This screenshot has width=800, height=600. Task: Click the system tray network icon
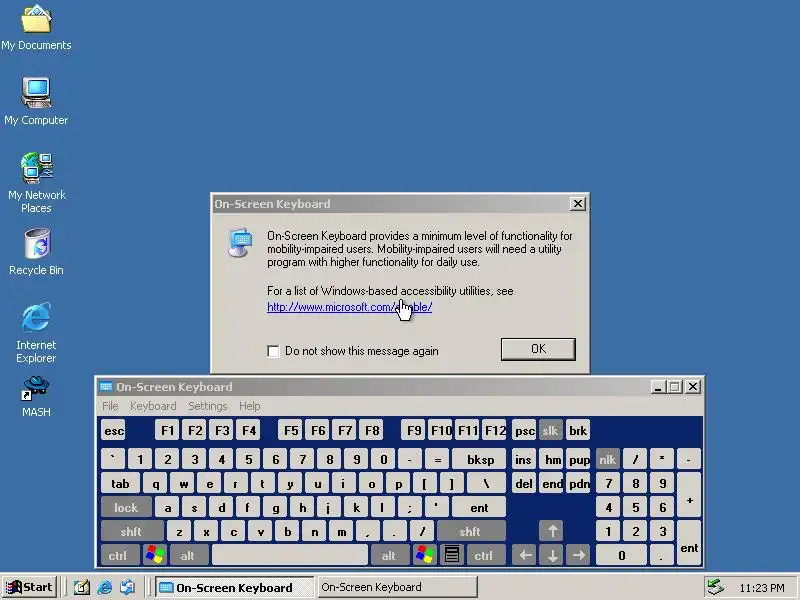[x=716, y=587]
